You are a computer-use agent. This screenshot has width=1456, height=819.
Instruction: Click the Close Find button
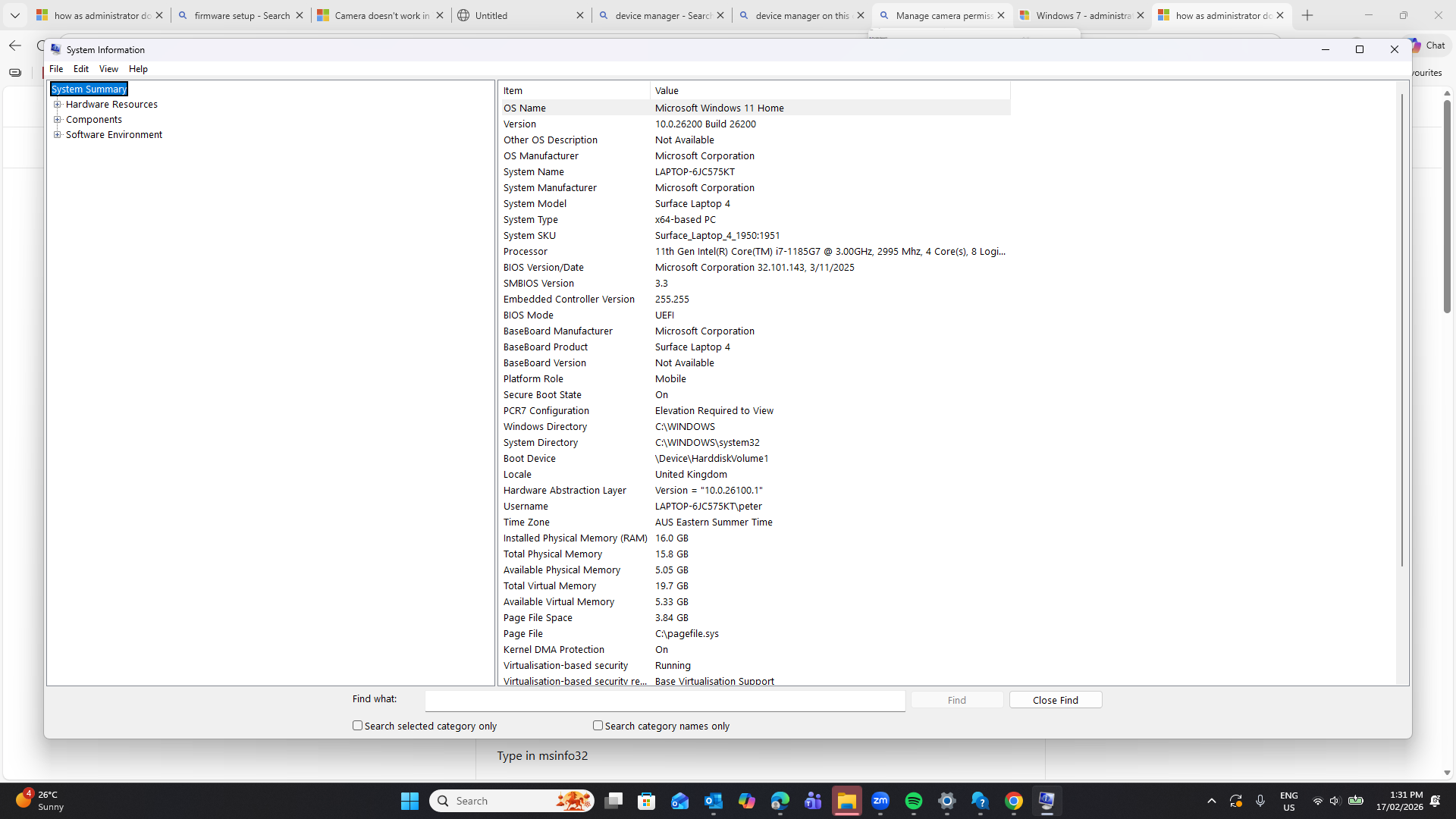click(x=1055, y=699)
